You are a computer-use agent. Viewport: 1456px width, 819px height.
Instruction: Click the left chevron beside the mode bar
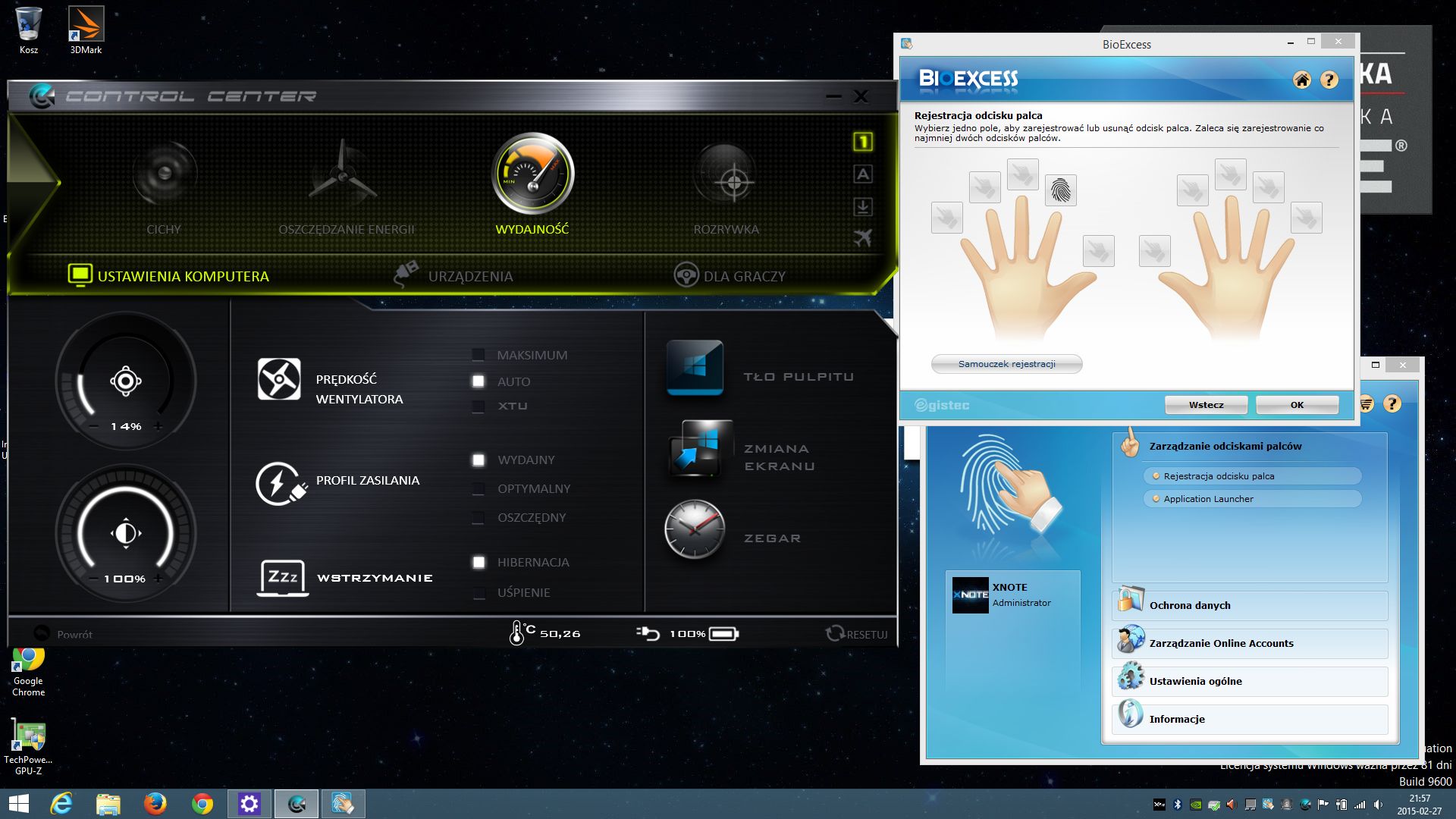click(x=34, y=182)
